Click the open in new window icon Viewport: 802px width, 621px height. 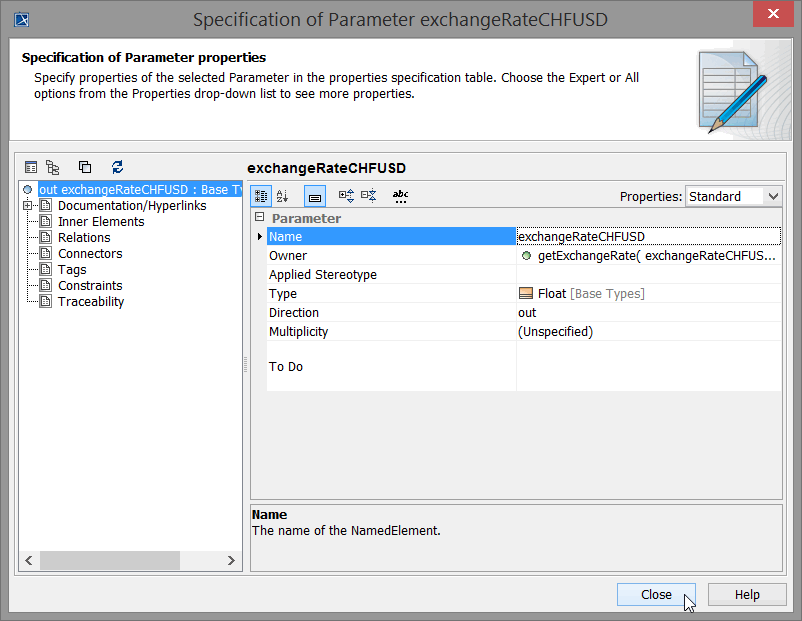(85, 167)
